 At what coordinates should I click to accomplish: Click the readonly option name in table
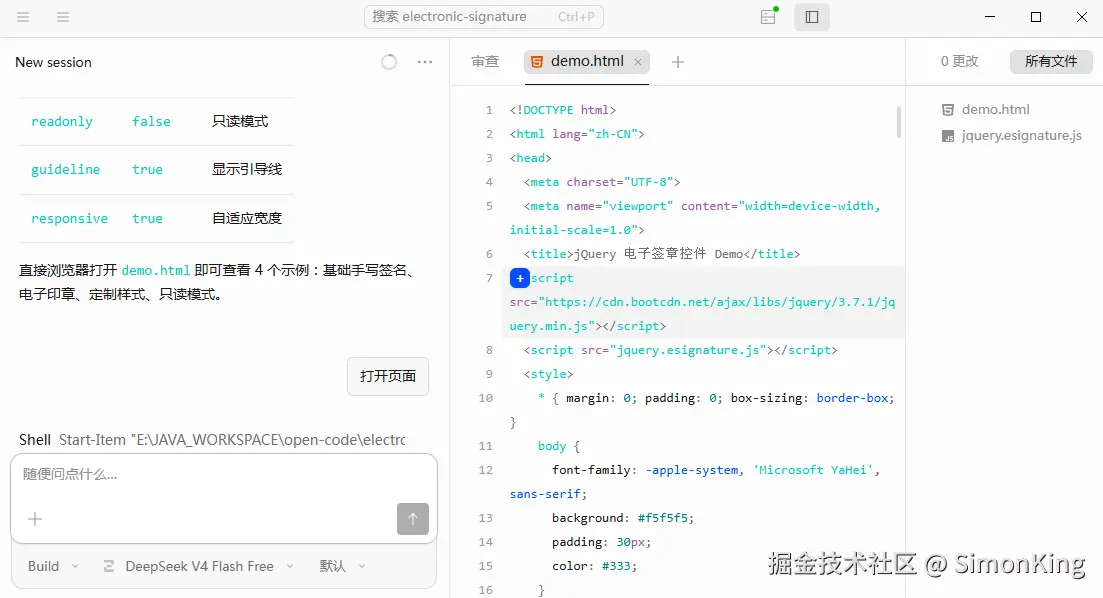pyautogui.click(x=62, y=122)
